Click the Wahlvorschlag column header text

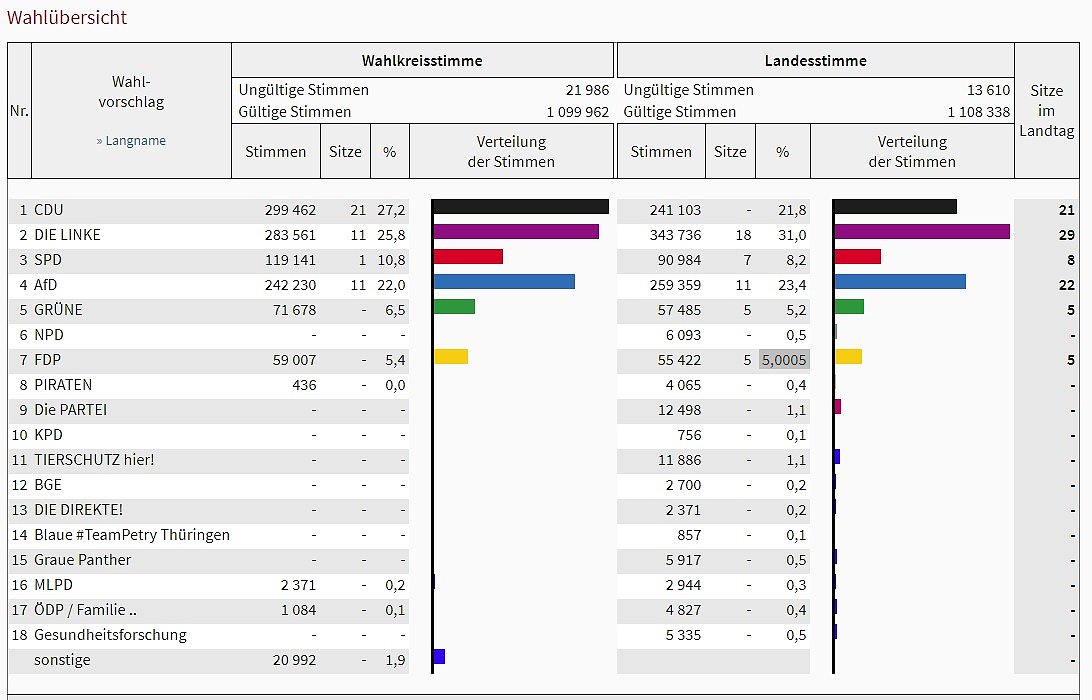coord(131,92)
